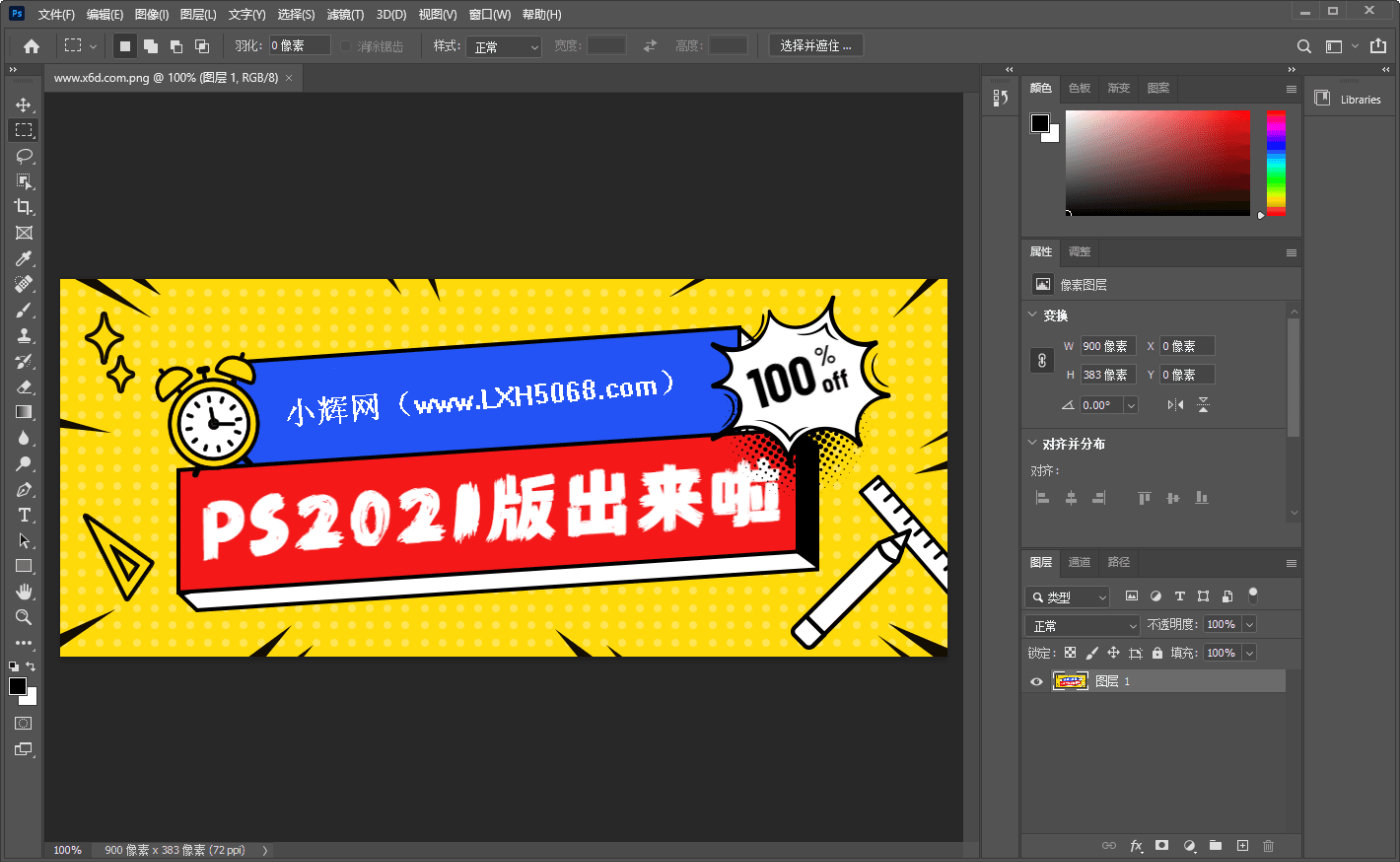The width and height of the screenshot is (1400, 862).
Task: Select the Frame tool
Action: pos(23,233)
